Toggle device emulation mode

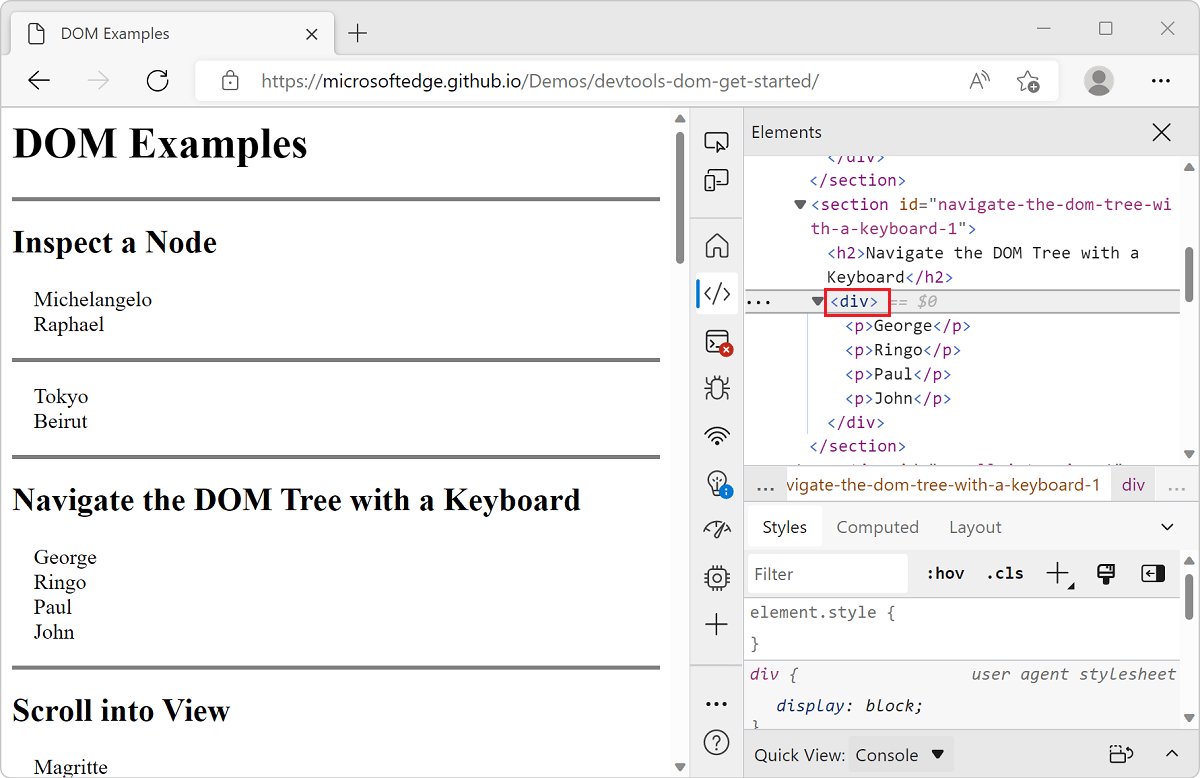[x=716, y=180]
